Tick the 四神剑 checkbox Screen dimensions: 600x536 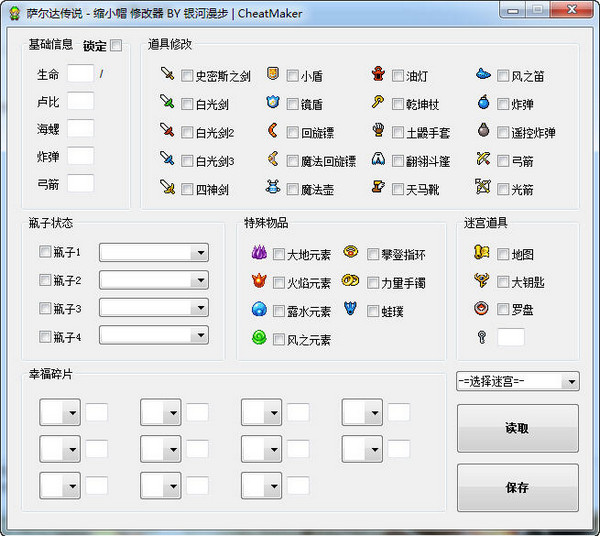point(187,188)
